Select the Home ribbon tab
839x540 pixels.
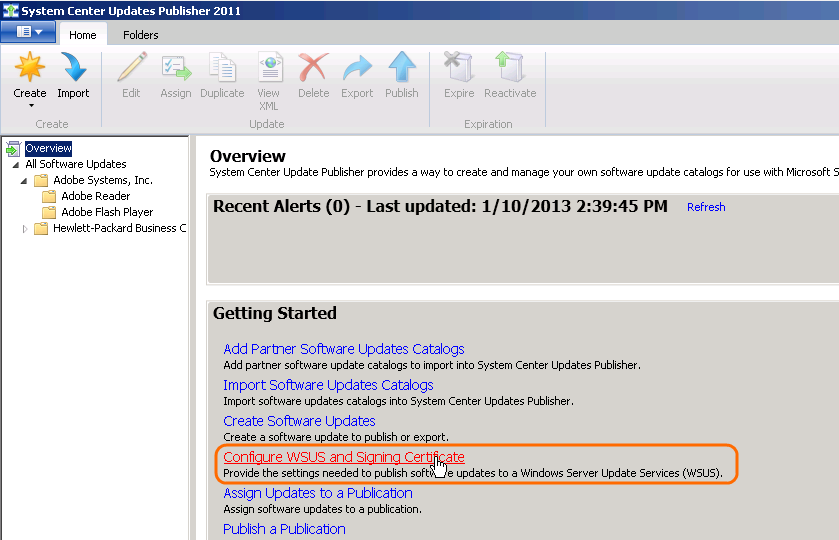[83, 35]
